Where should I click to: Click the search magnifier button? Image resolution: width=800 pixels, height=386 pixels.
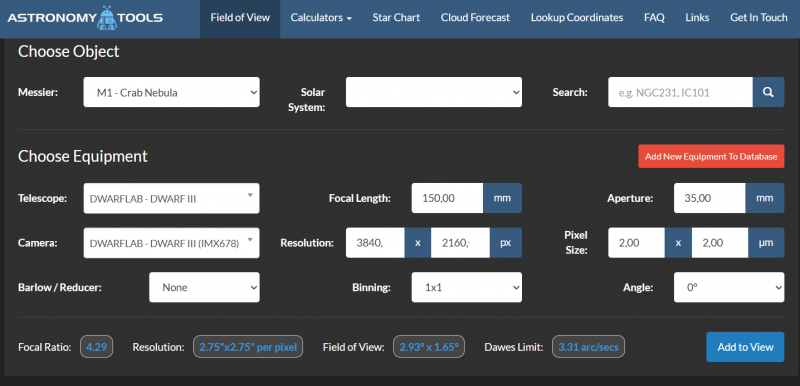(768, 92)
